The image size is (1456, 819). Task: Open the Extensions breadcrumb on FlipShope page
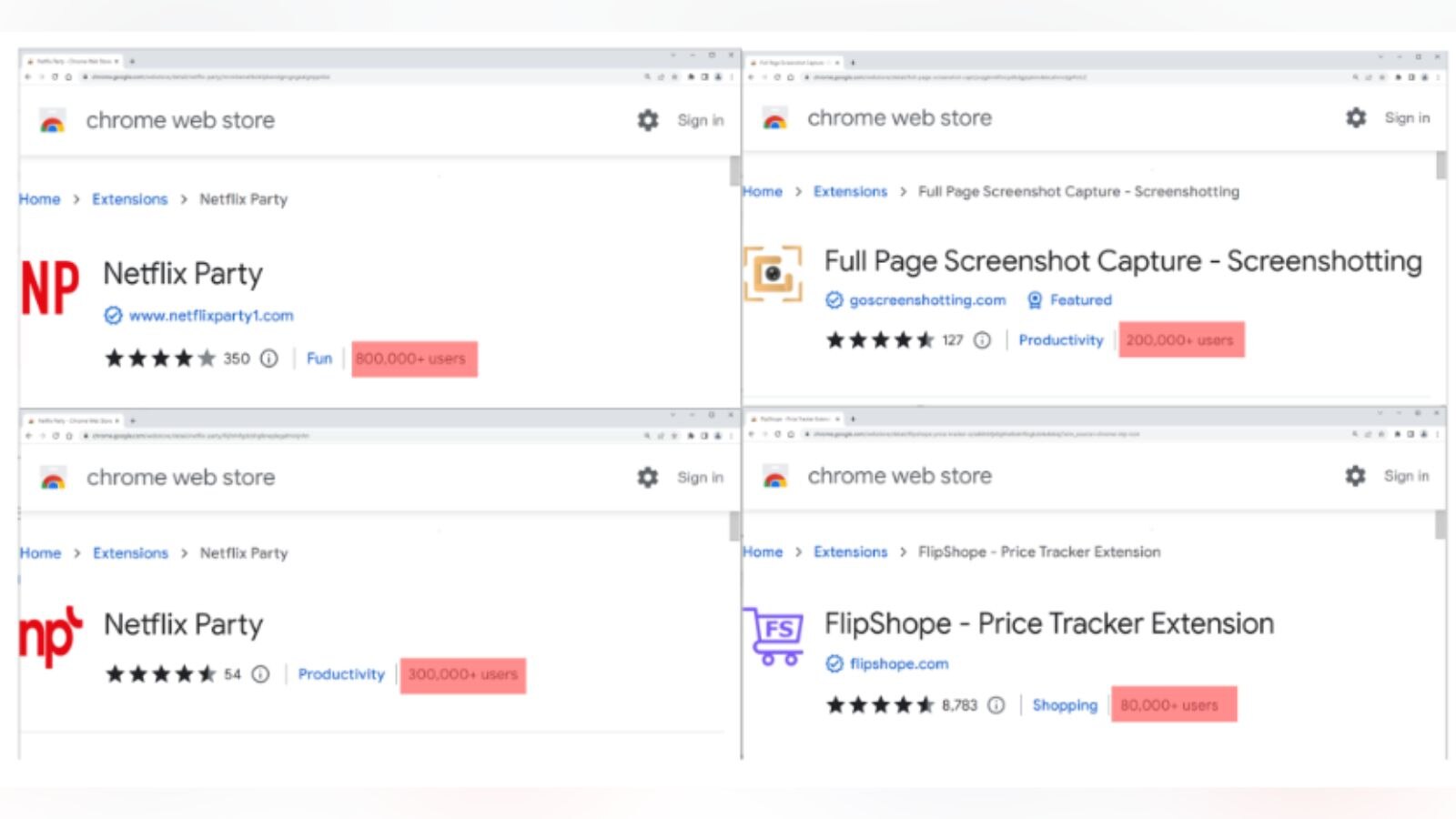pos(850,551)
